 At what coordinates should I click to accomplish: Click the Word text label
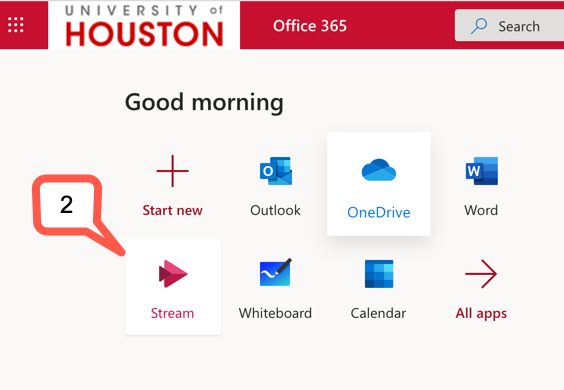[x=481, y=210]
